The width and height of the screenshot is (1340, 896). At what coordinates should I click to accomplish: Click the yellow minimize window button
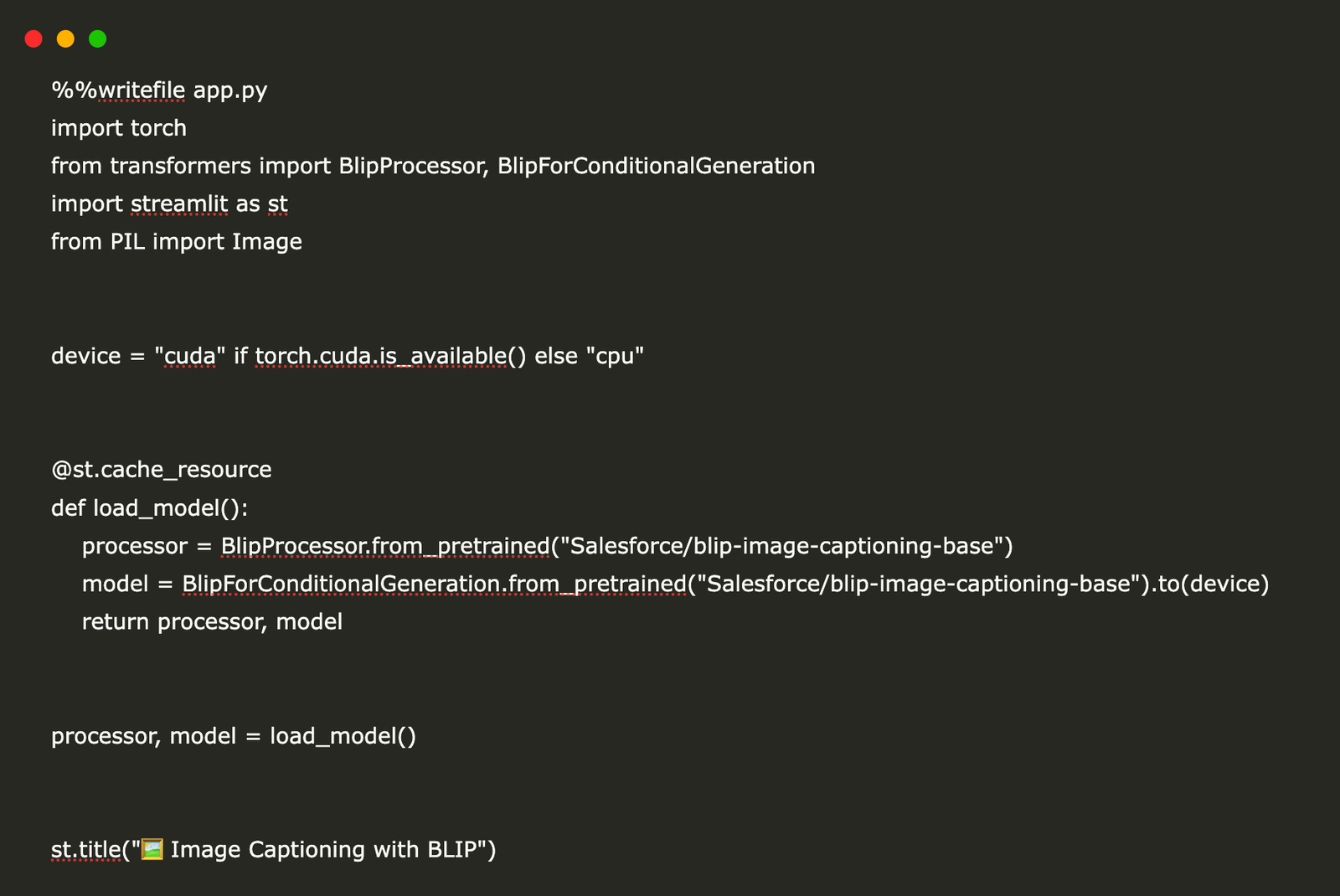pyautogui.click(x=65, y=39)
